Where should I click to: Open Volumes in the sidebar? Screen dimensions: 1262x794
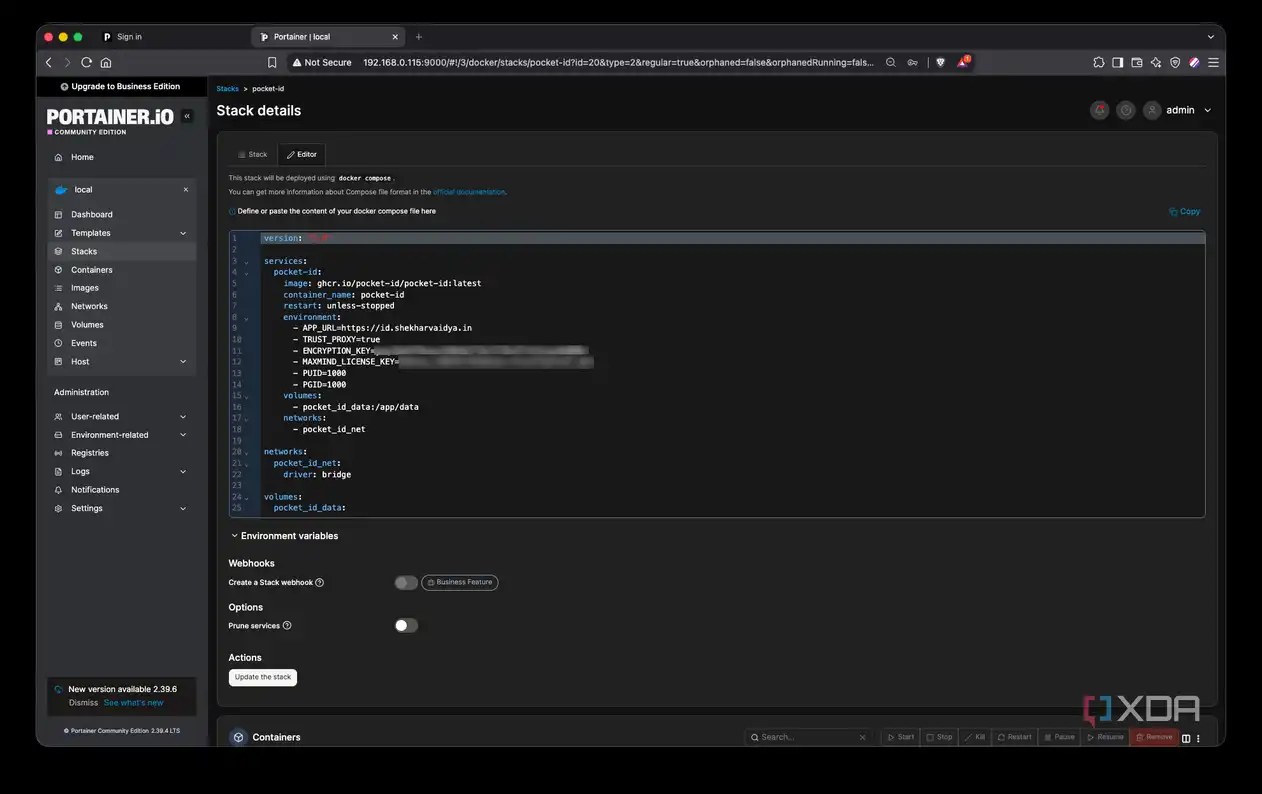pos(87,325)
